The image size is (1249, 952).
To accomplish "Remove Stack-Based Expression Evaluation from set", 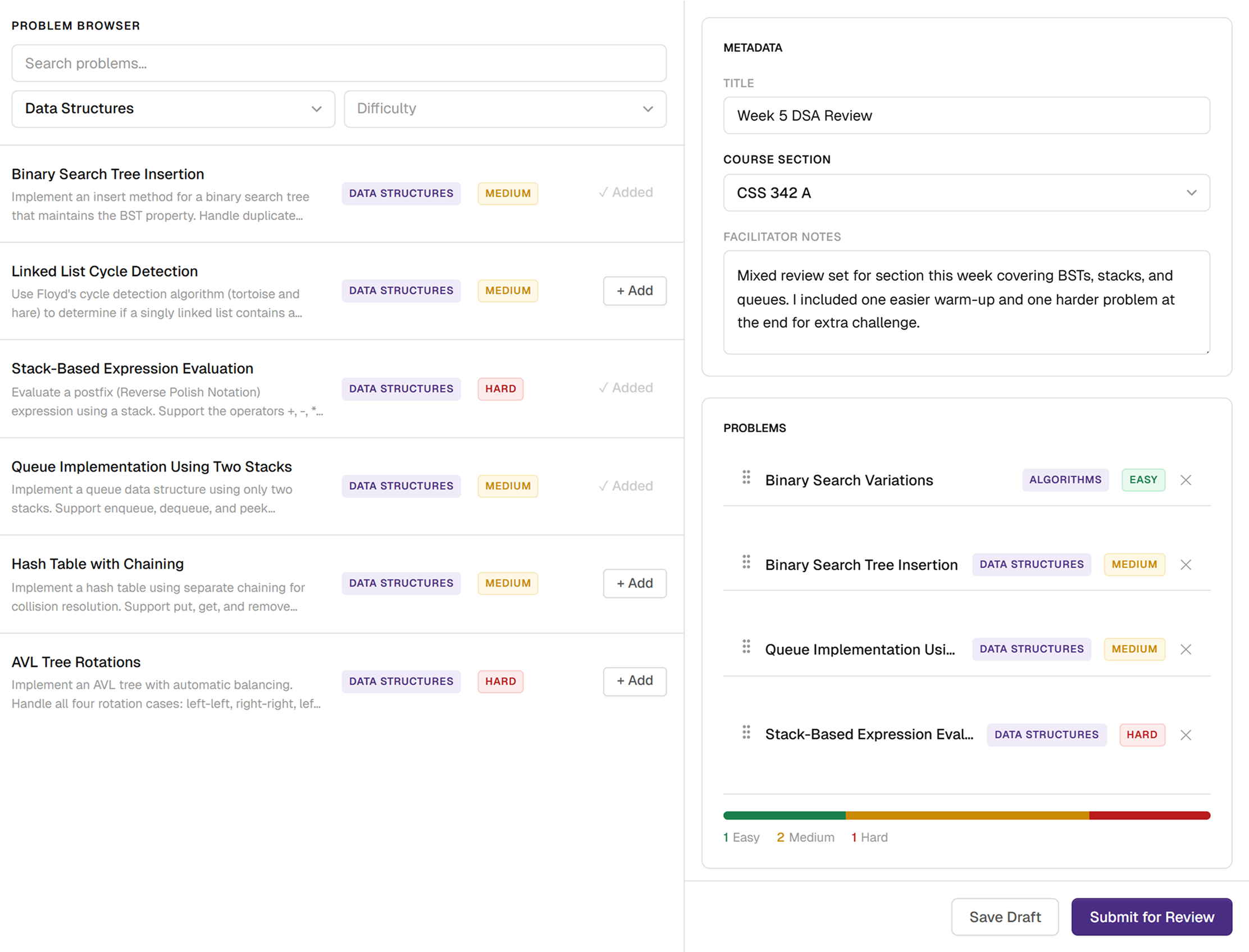I will 1186,735.
